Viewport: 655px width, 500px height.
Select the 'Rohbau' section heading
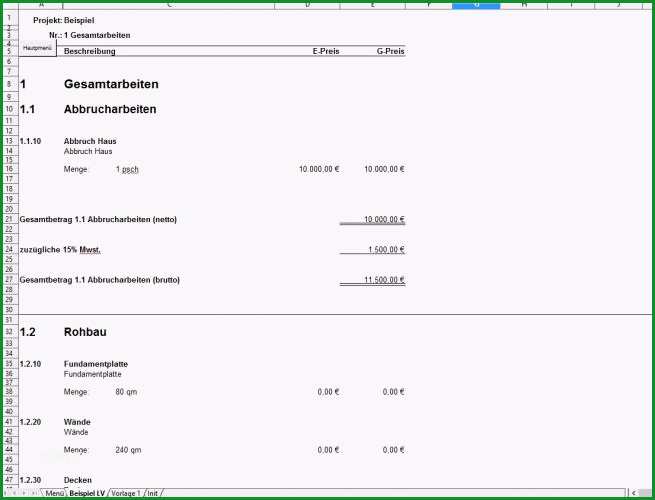85,332
